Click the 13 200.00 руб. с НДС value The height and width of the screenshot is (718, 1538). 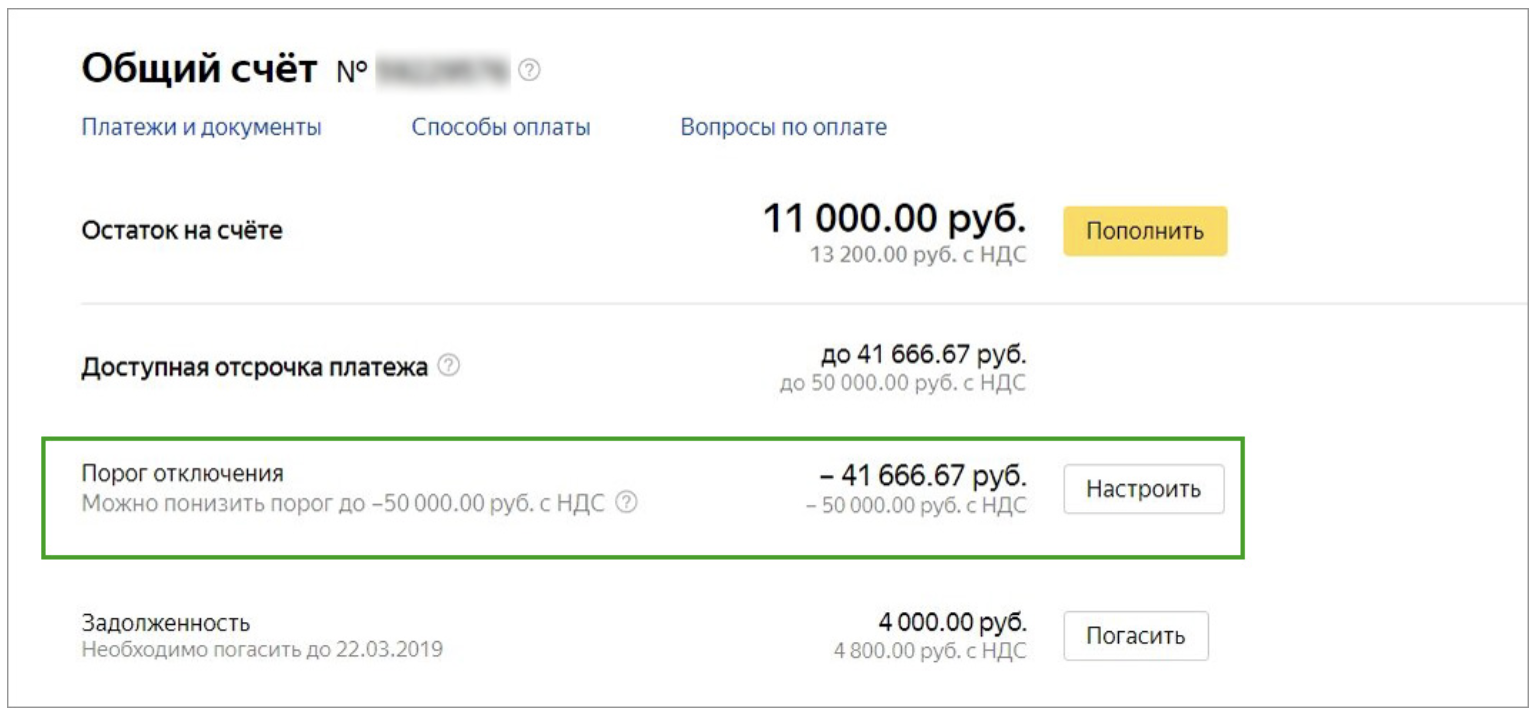tap(918, 255)
